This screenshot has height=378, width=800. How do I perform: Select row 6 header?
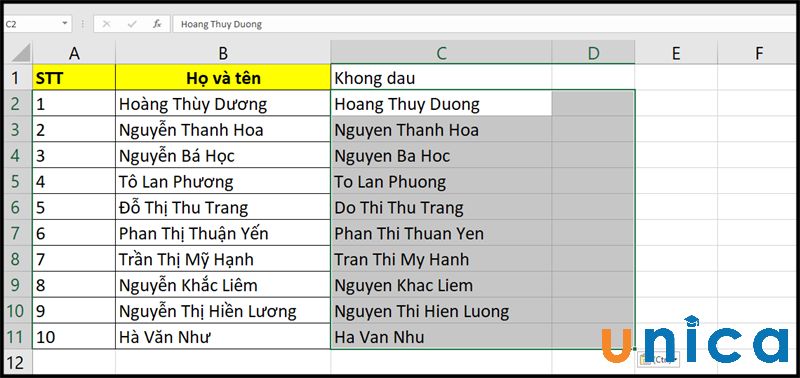18,207
